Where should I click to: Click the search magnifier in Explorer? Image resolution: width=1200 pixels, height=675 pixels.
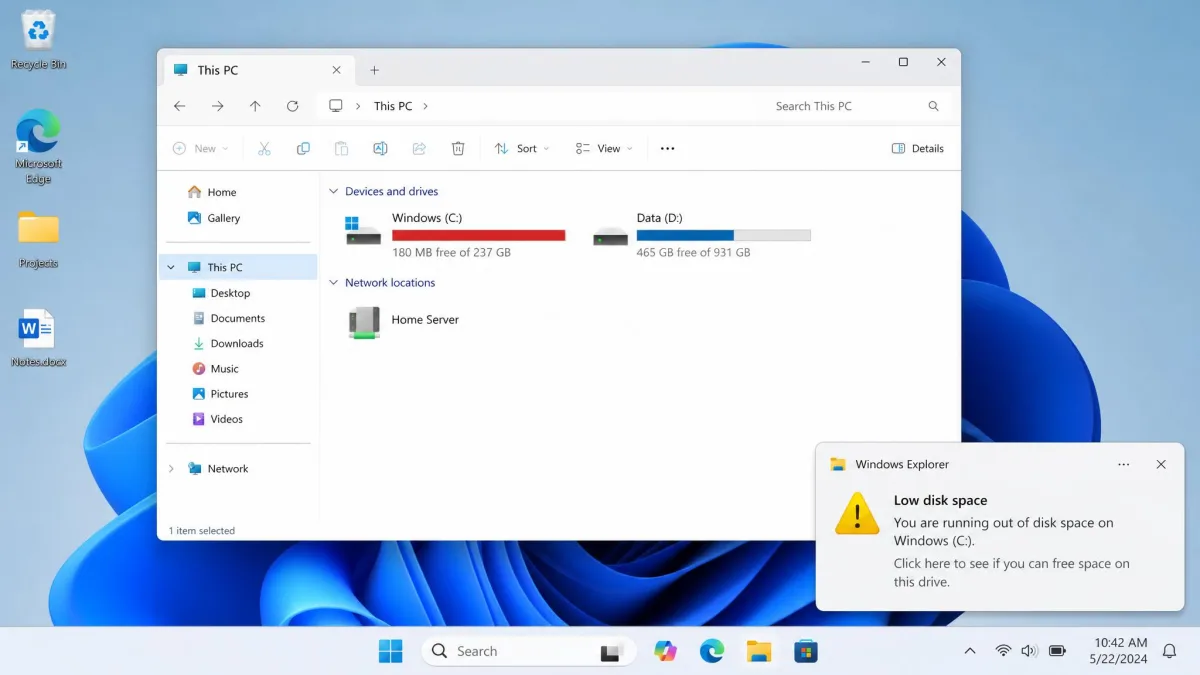pos(934,106)
